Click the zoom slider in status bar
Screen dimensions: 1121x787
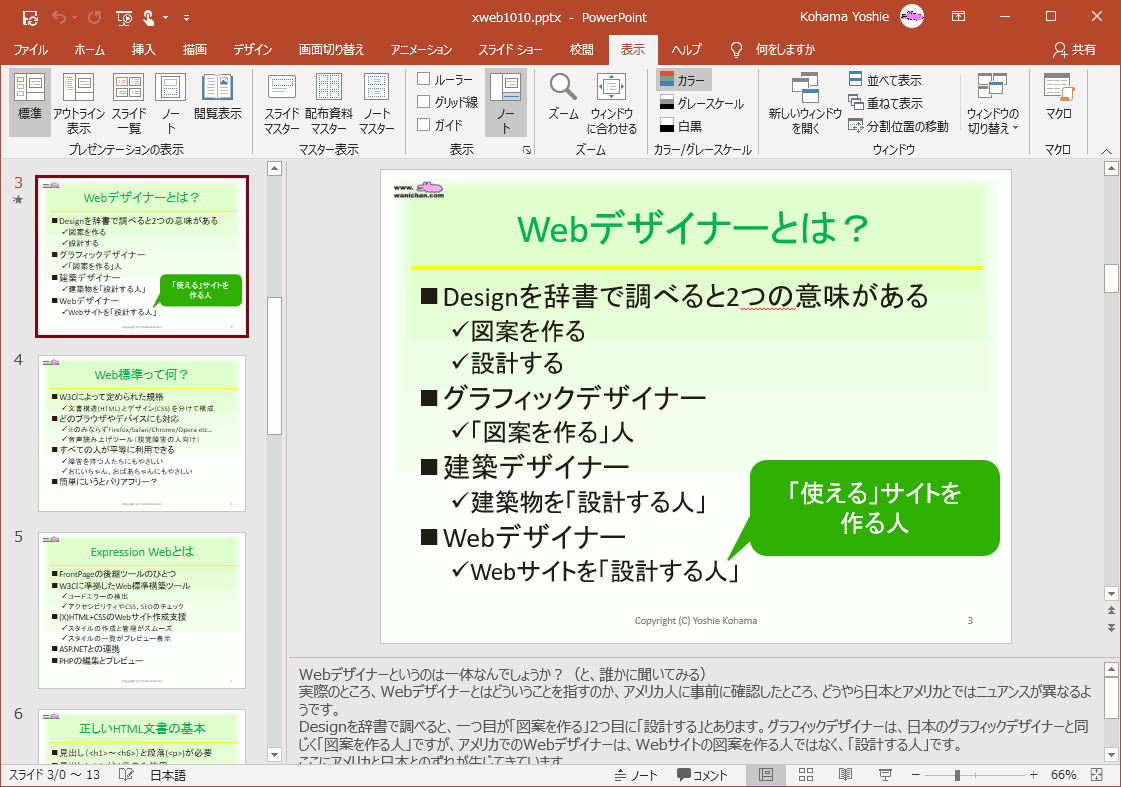[x=957, y=775]
